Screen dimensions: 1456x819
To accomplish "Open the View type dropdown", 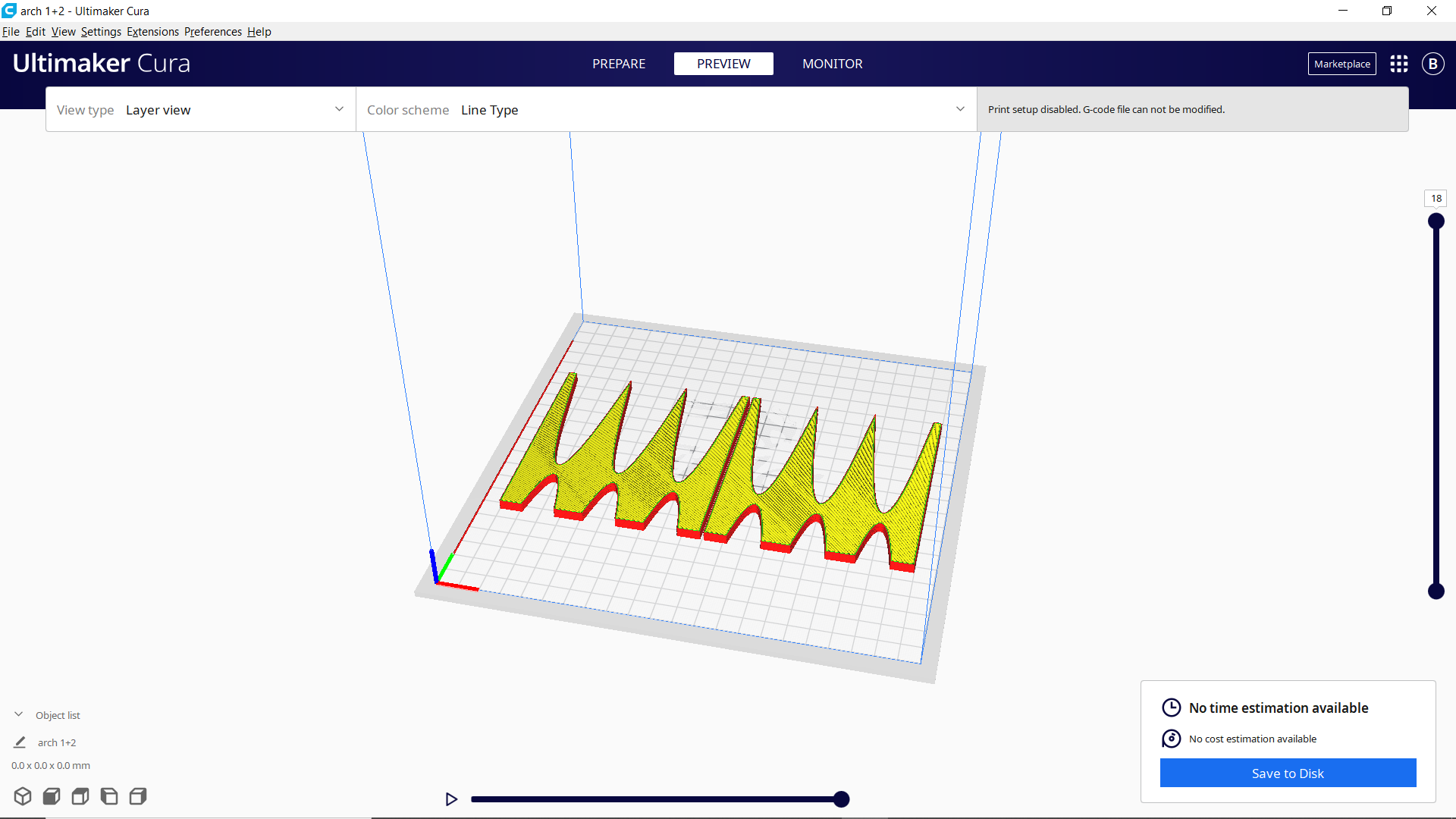I will pos(201,110).
